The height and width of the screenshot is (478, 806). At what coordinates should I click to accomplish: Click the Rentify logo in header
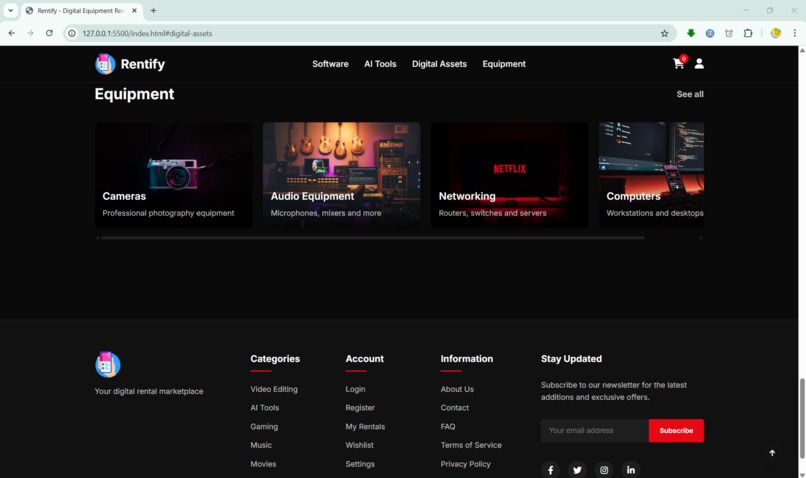pos(105,64)
